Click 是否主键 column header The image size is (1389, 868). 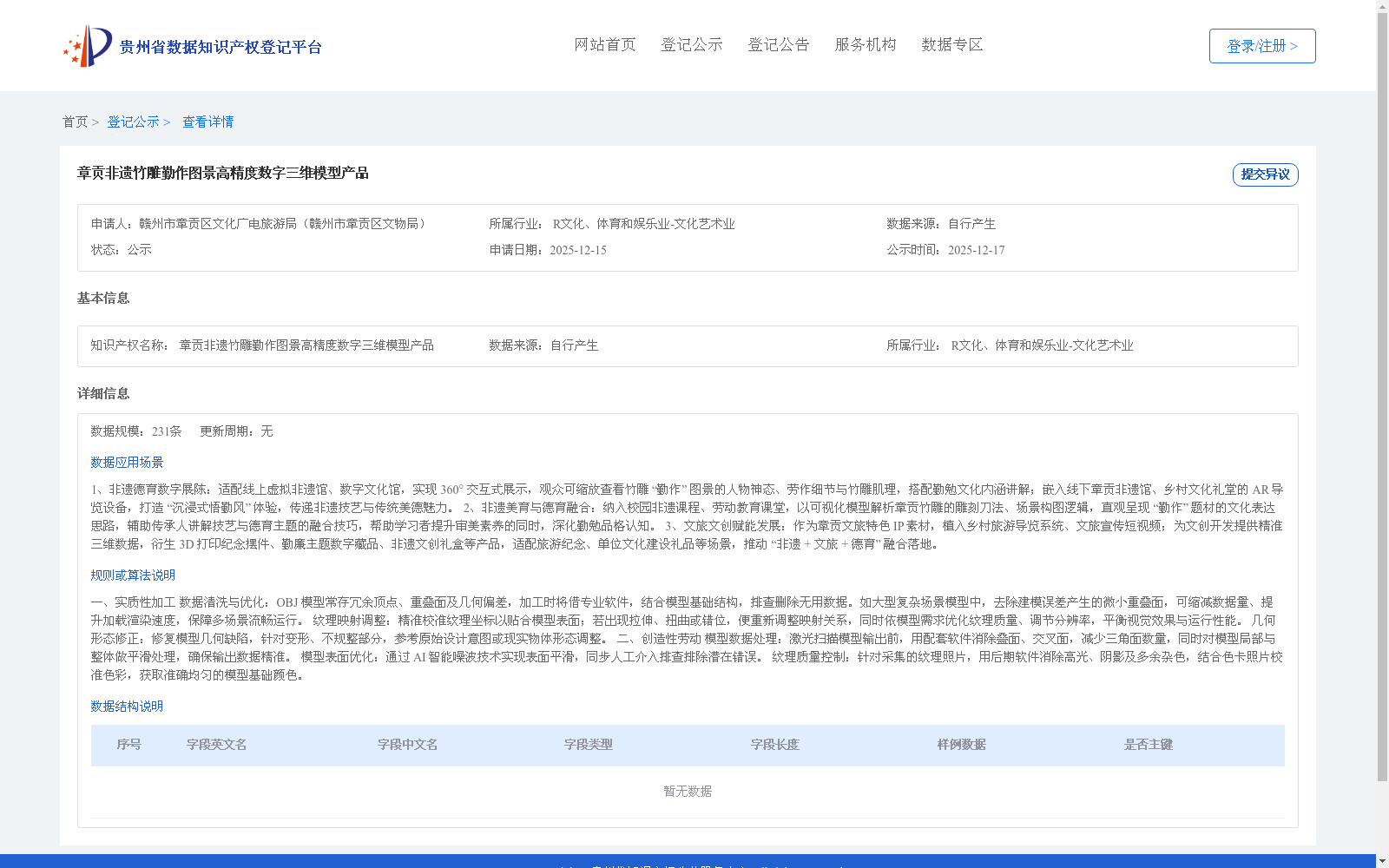(x=1149, y=745)
